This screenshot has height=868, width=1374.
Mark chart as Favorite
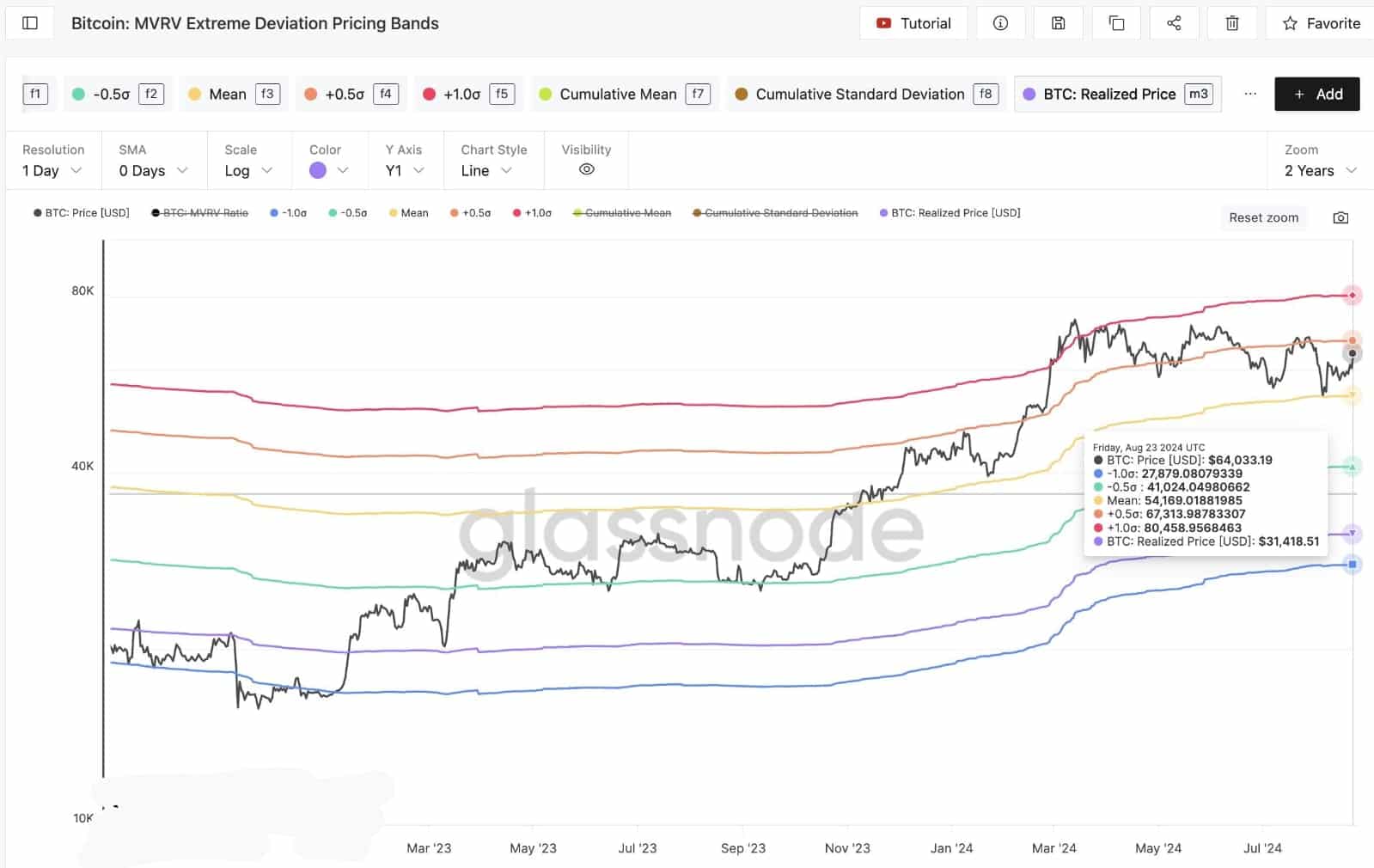(1321, 23)
